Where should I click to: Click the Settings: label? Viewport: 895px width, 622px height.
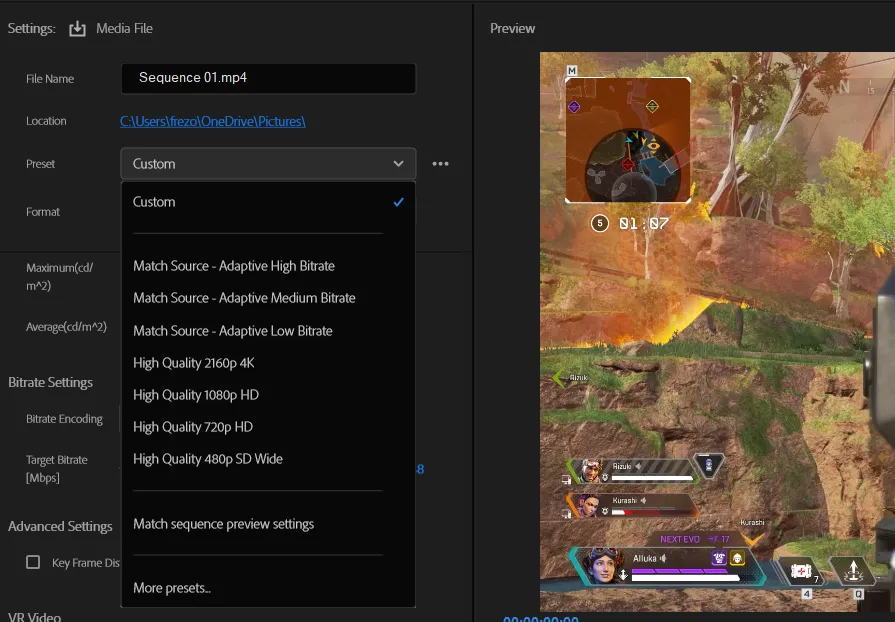pyautogui.click(x=31, y=29)
